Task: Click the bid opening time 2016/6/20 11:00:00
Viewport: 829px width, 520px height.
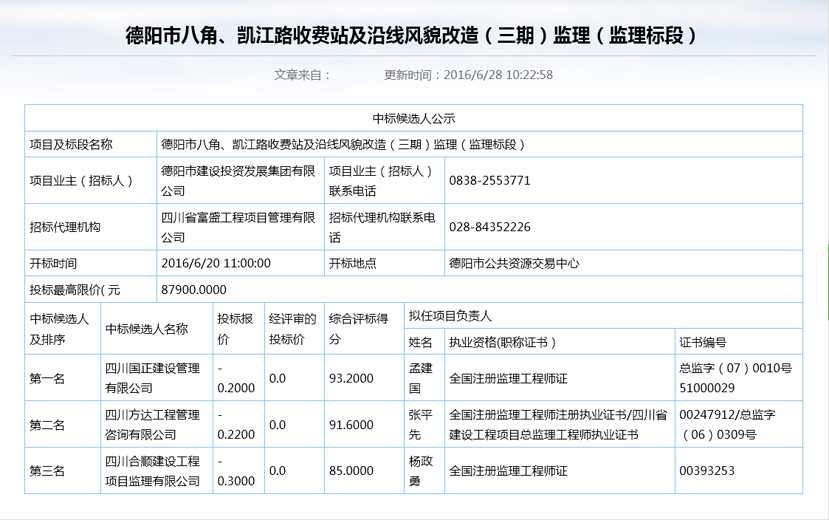Action: tap(216, 264)
